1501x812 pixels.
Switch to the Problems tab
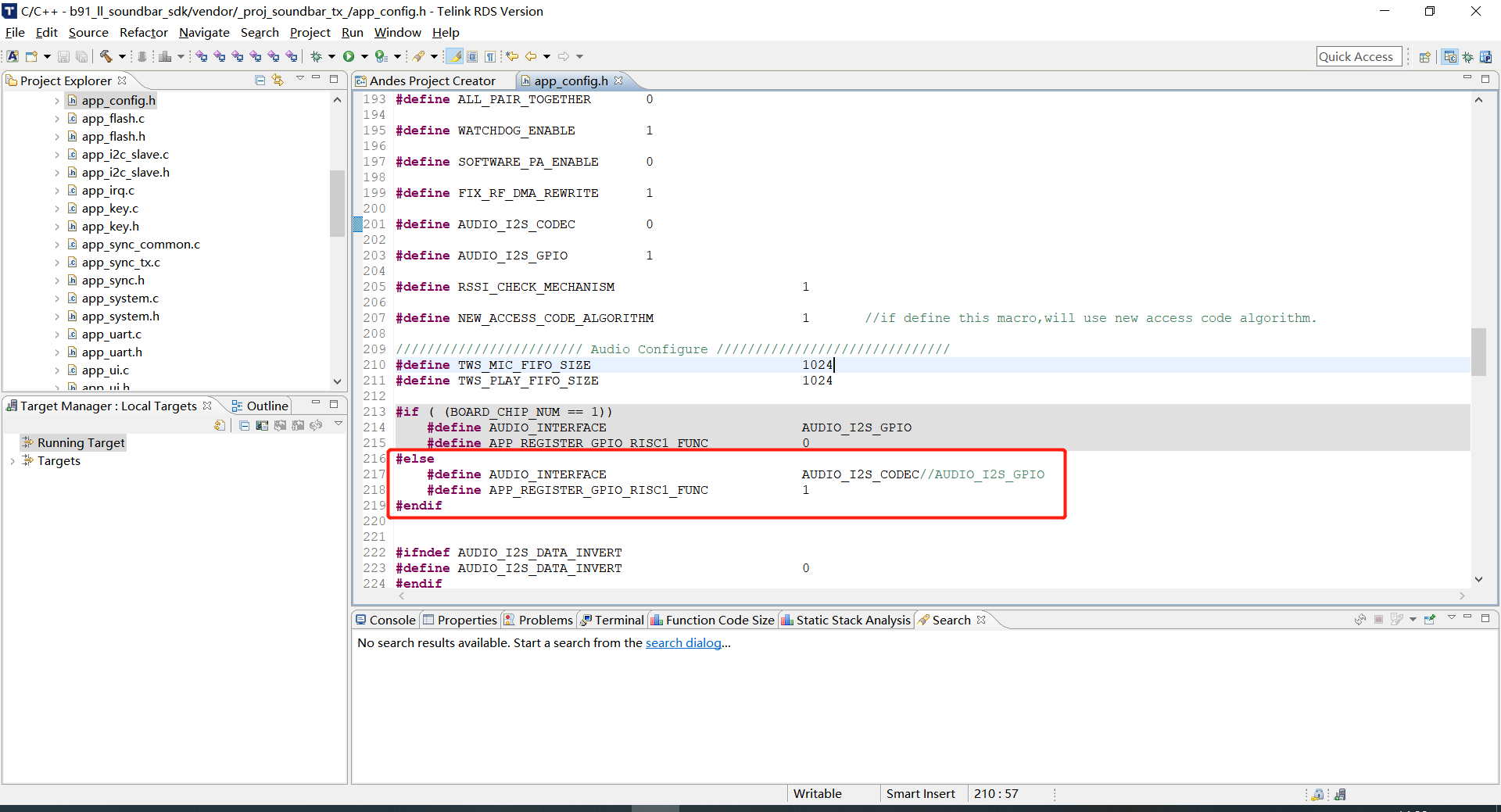545,620
